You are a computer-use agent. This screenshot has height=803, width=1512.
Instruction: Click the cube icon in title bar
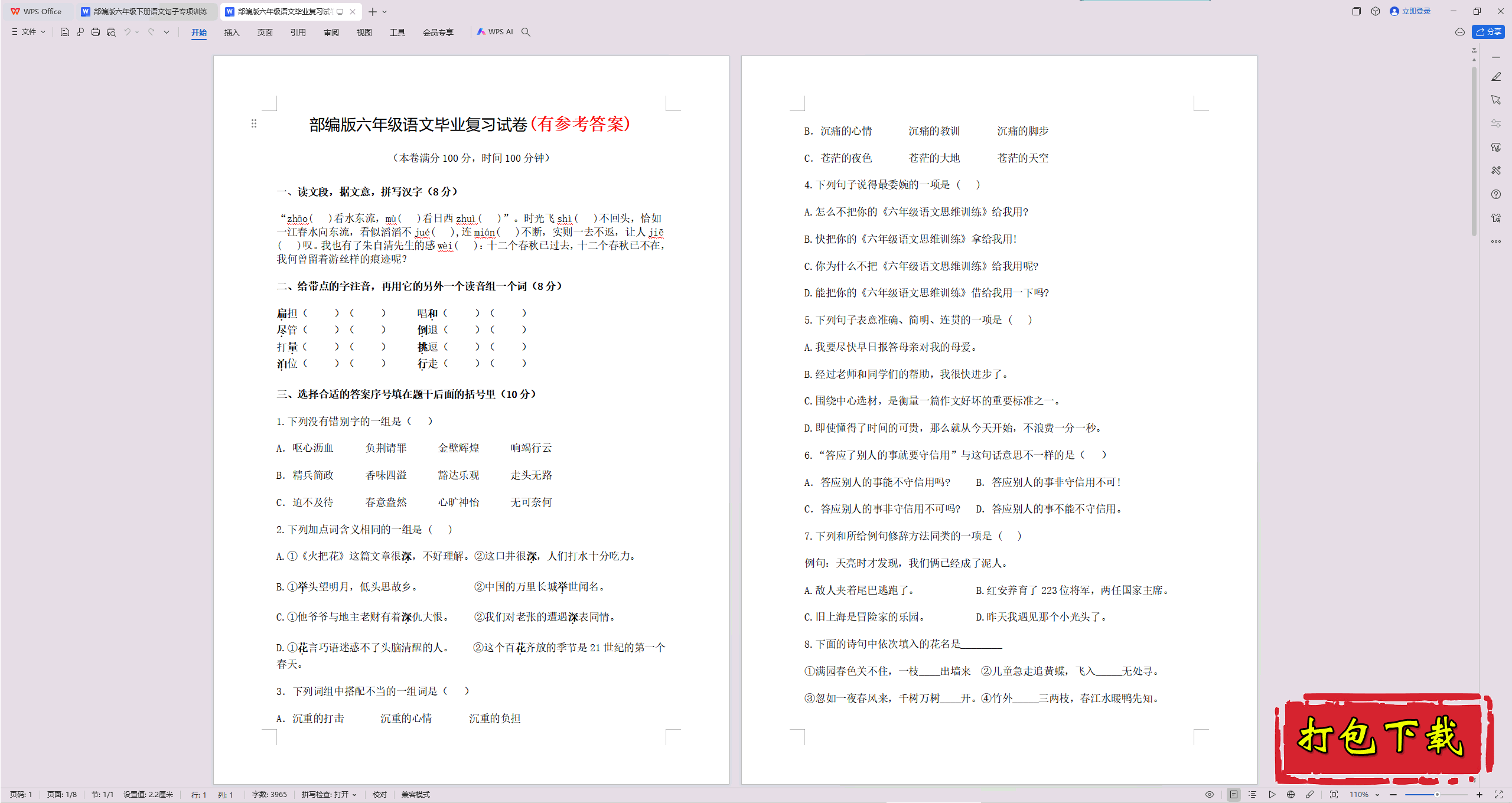[x=1376, y=11]
